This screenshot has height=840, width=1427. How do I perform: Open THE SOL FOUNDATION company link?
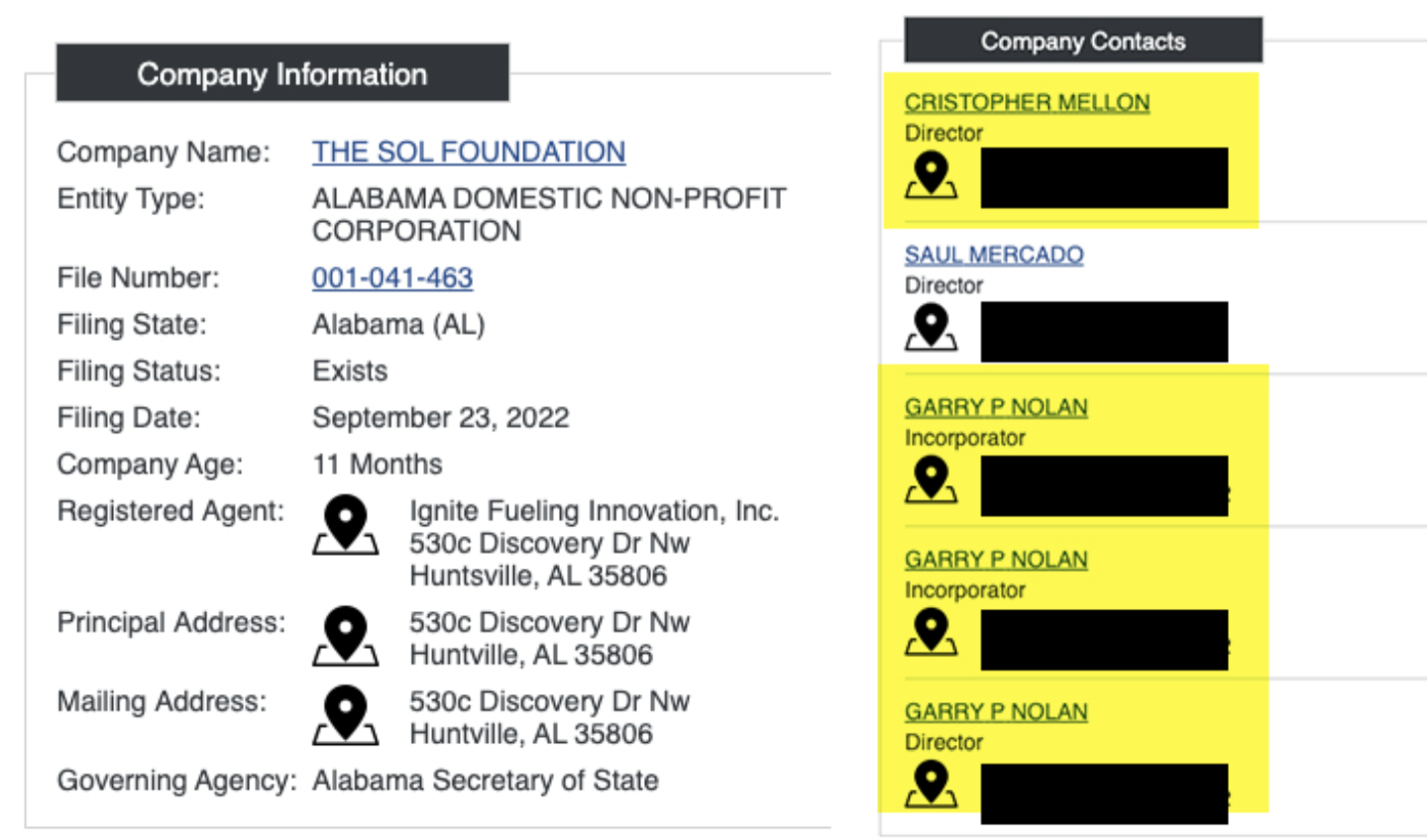coord(469,152)
